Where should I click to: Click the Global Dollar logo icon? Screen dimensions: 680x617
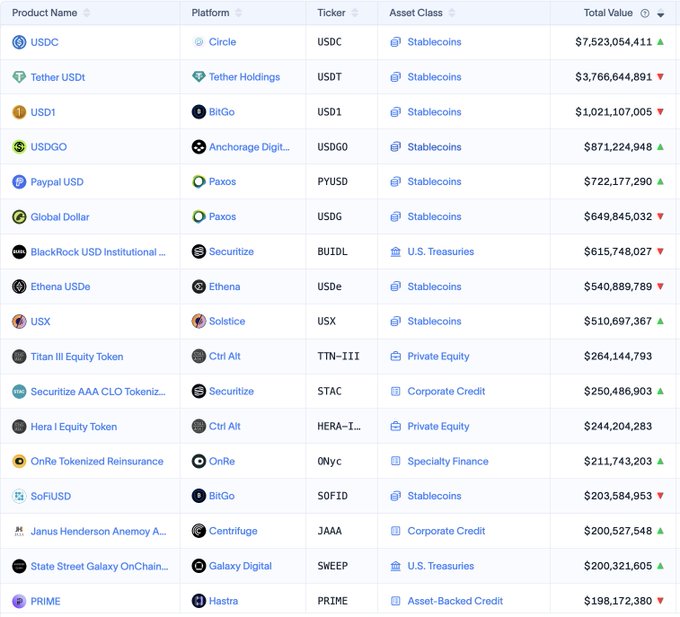19,217
